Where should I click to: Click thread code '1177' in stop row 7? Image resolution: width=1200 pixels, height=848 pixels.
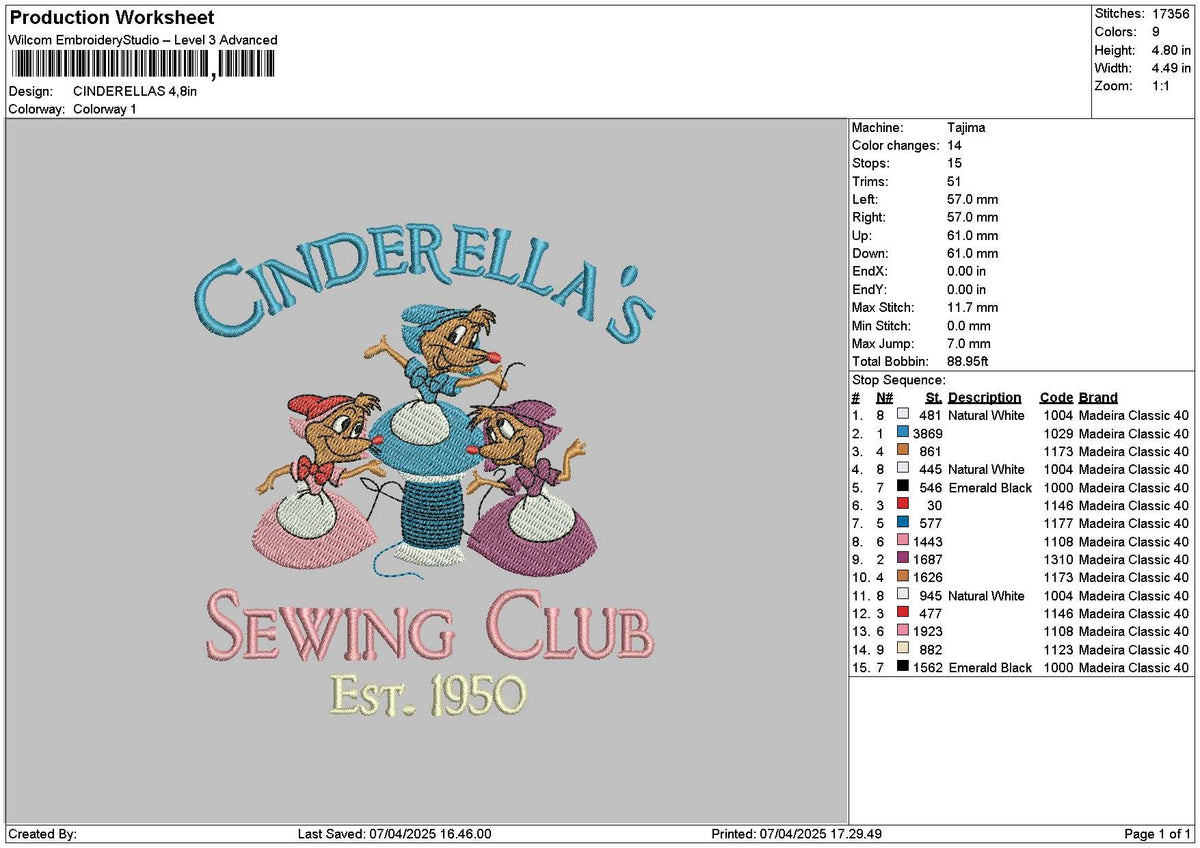pyautogui.click(x=1058, y=524)
